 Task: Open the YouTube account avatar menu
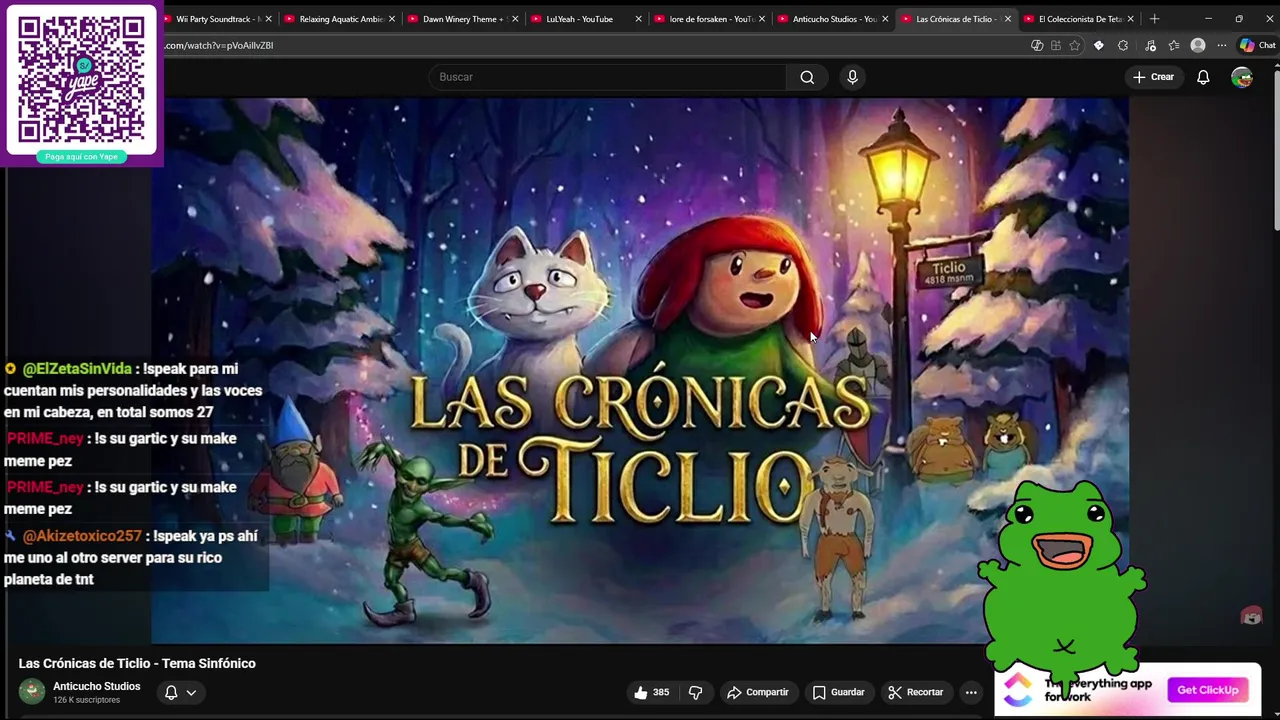coord(1242,77)
